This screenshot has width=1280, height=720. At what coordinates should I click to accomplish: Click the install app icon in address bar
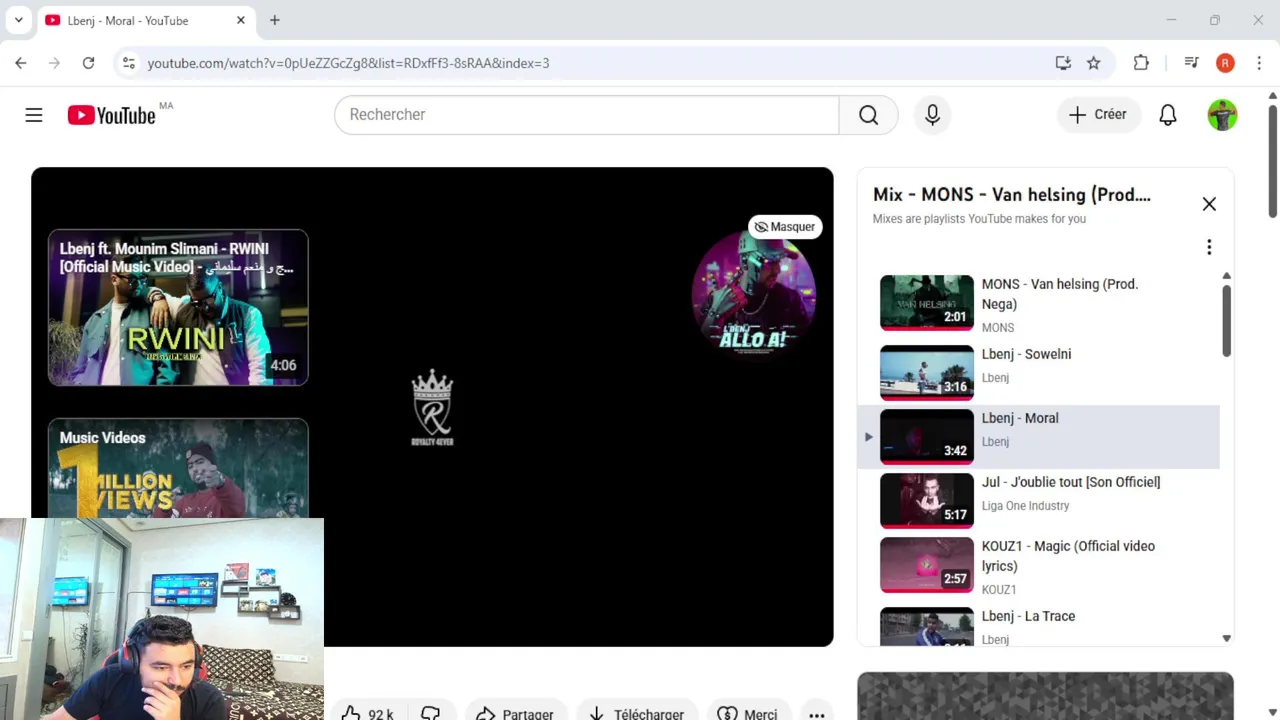click(1063, 63)
